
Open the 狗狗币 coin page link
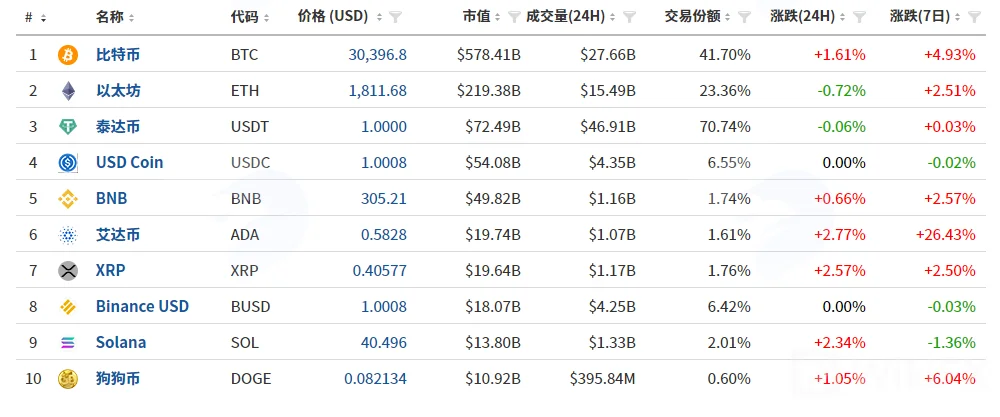pos(118,379)
